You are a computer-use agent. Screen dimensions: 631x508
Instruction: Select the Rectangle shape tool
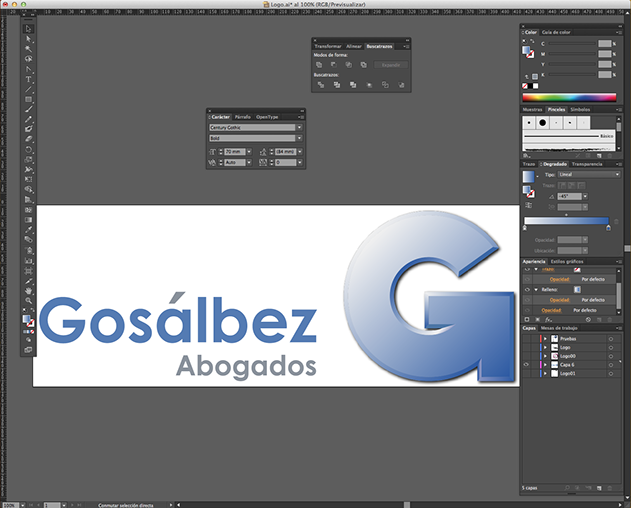point(28,99)
